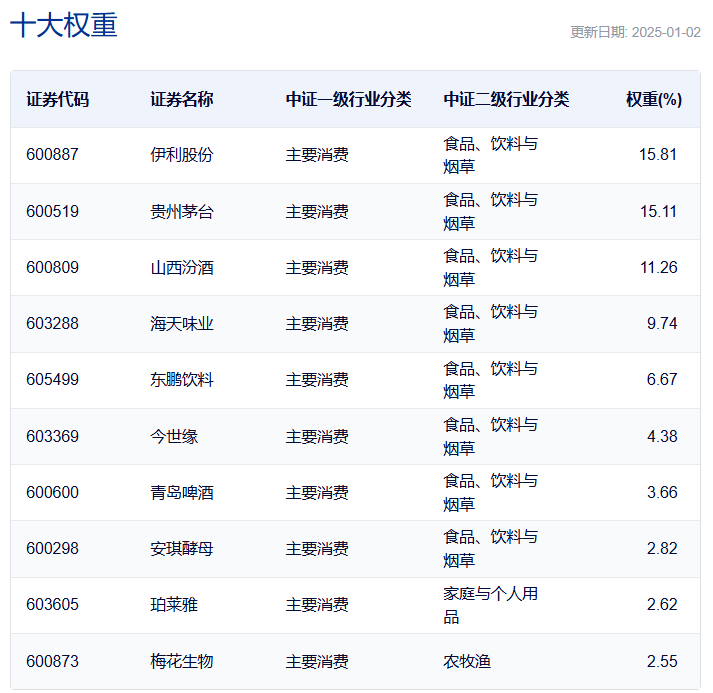Click weight value 2.82

point(662,548)
